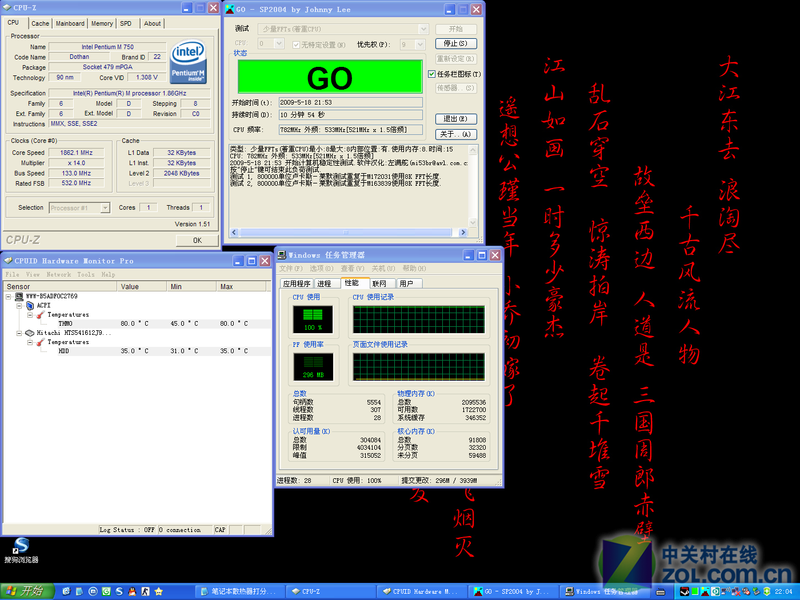
Task: Click the computer node icon in Hardware Monitor
Action: (19, 296)
